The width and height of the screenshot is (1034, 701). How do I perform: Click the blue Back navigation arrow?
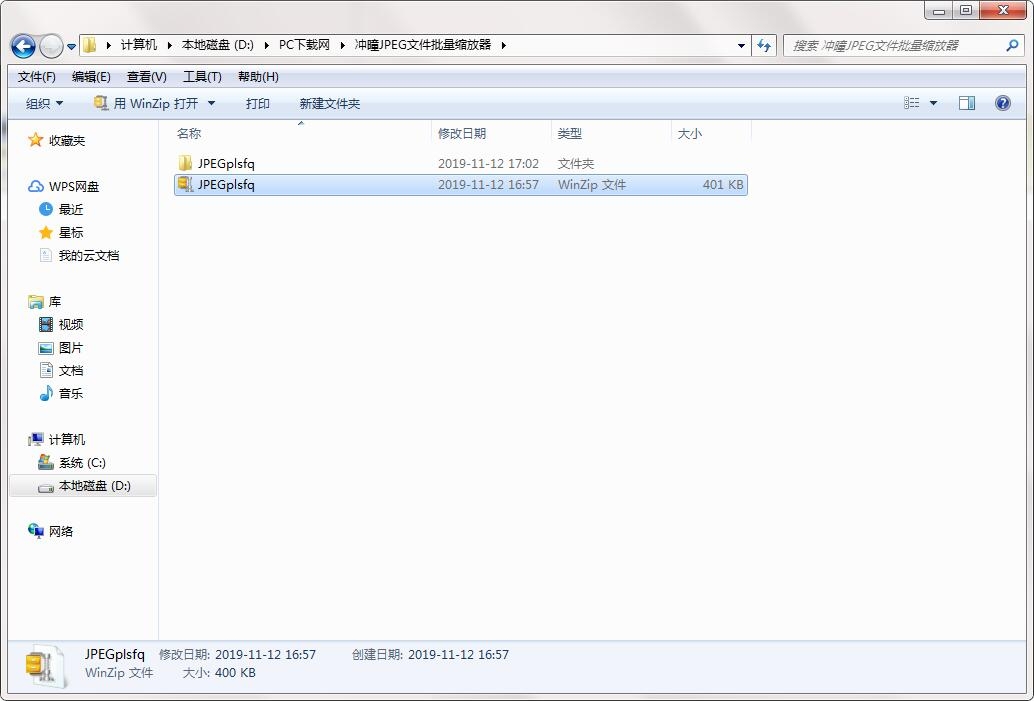point(23,46)
